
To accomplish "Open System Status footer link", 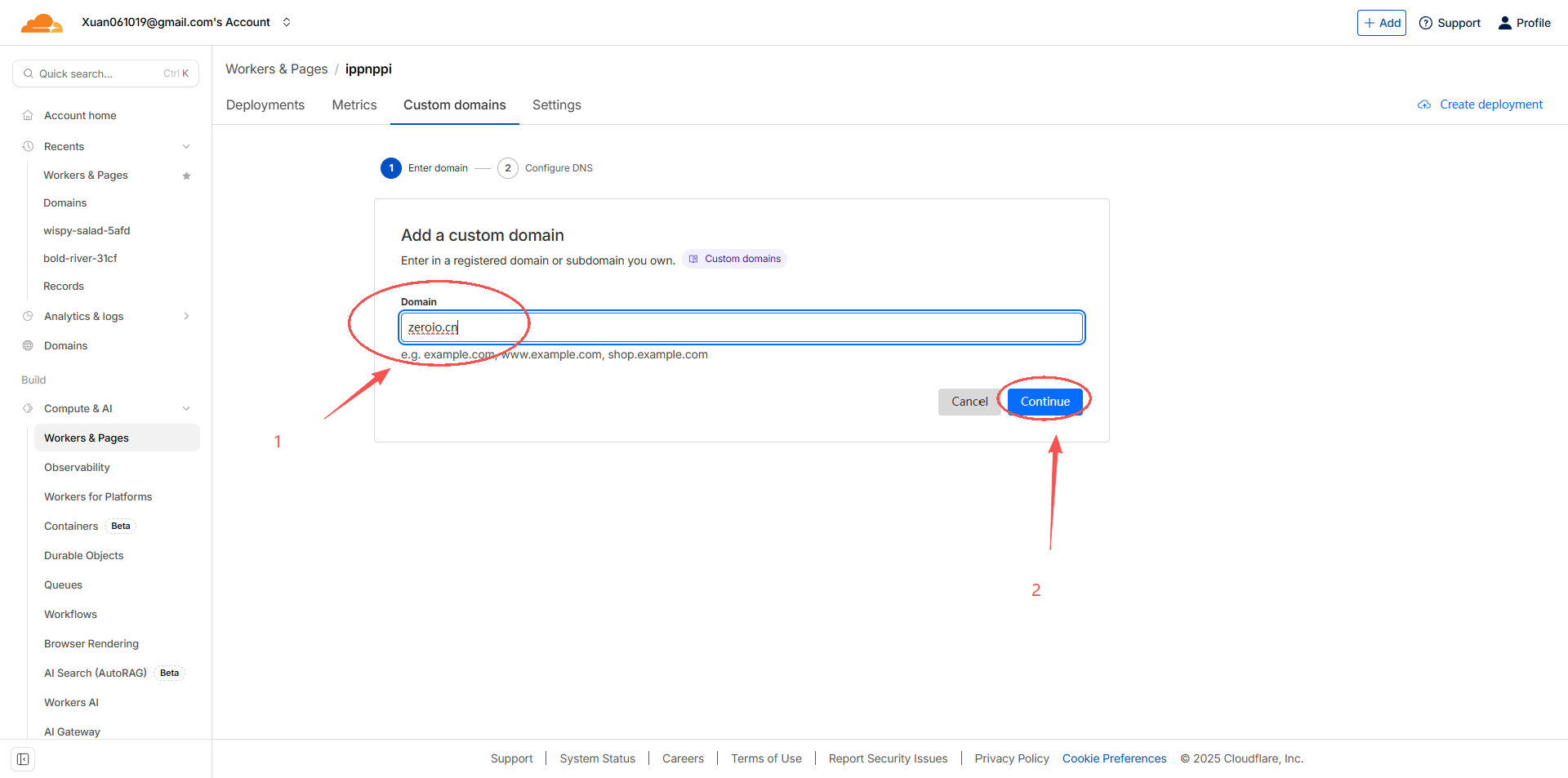I will click(598, 758).
